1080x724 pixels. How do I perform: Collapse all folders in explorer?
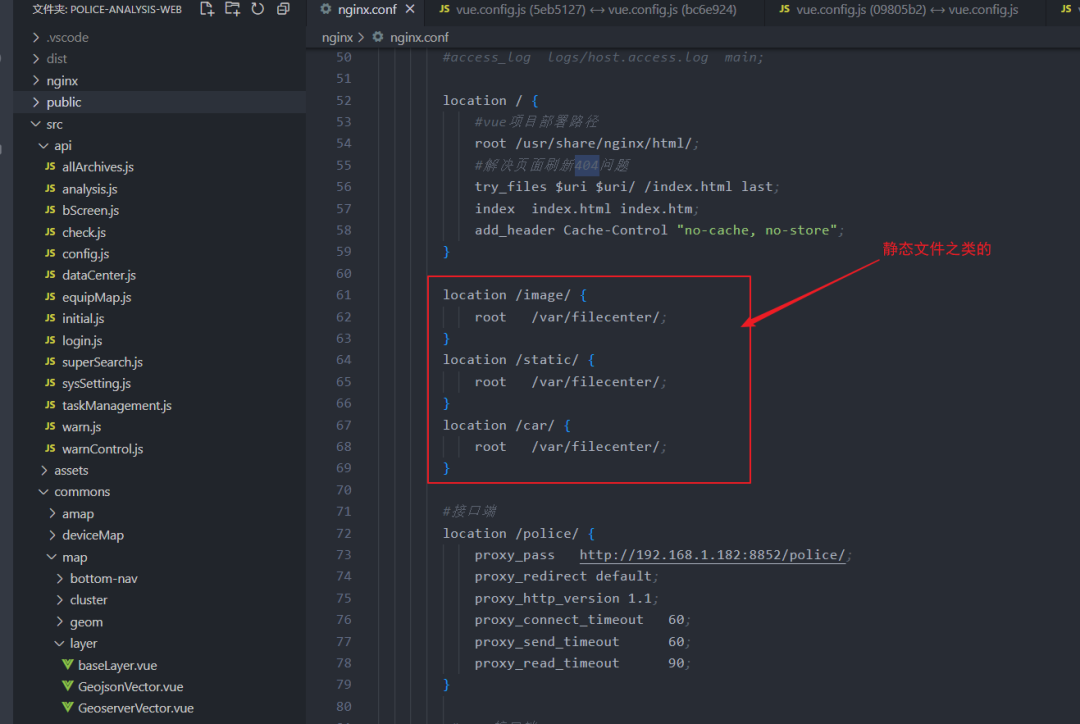click(283, 9)
